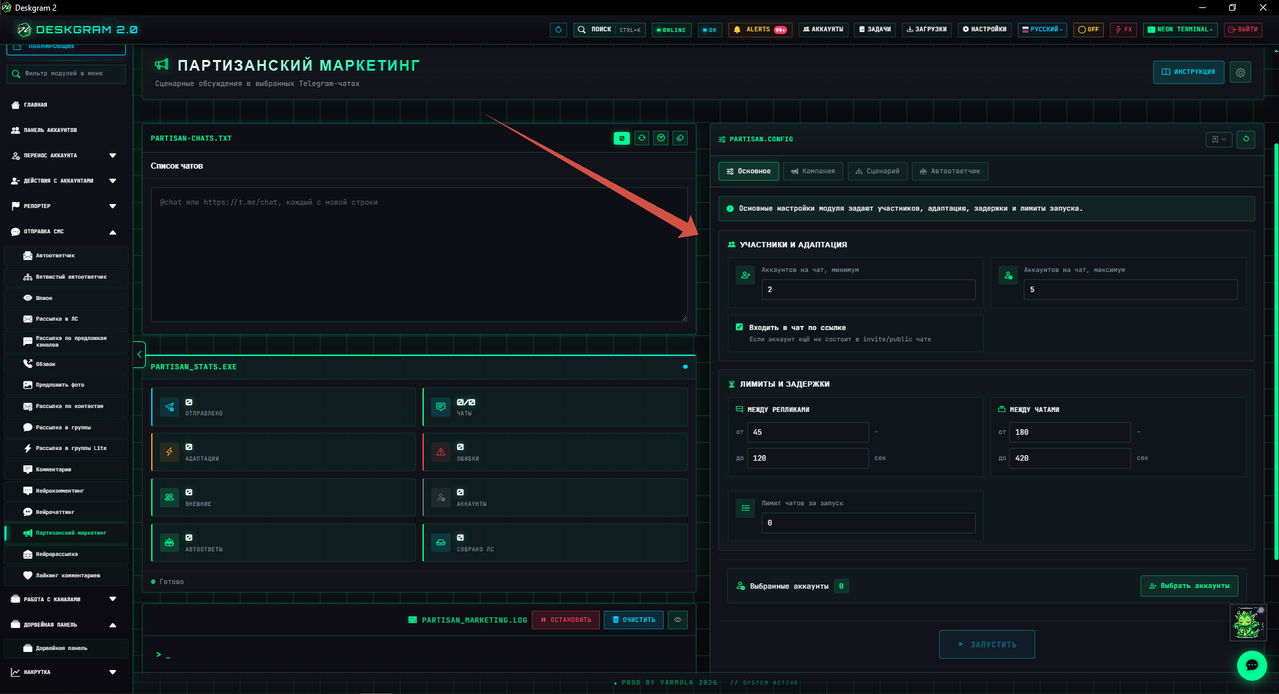Click the pixel frog mascot avatar
This screenshot has width=1279, height=694.
coord(1247,623)
